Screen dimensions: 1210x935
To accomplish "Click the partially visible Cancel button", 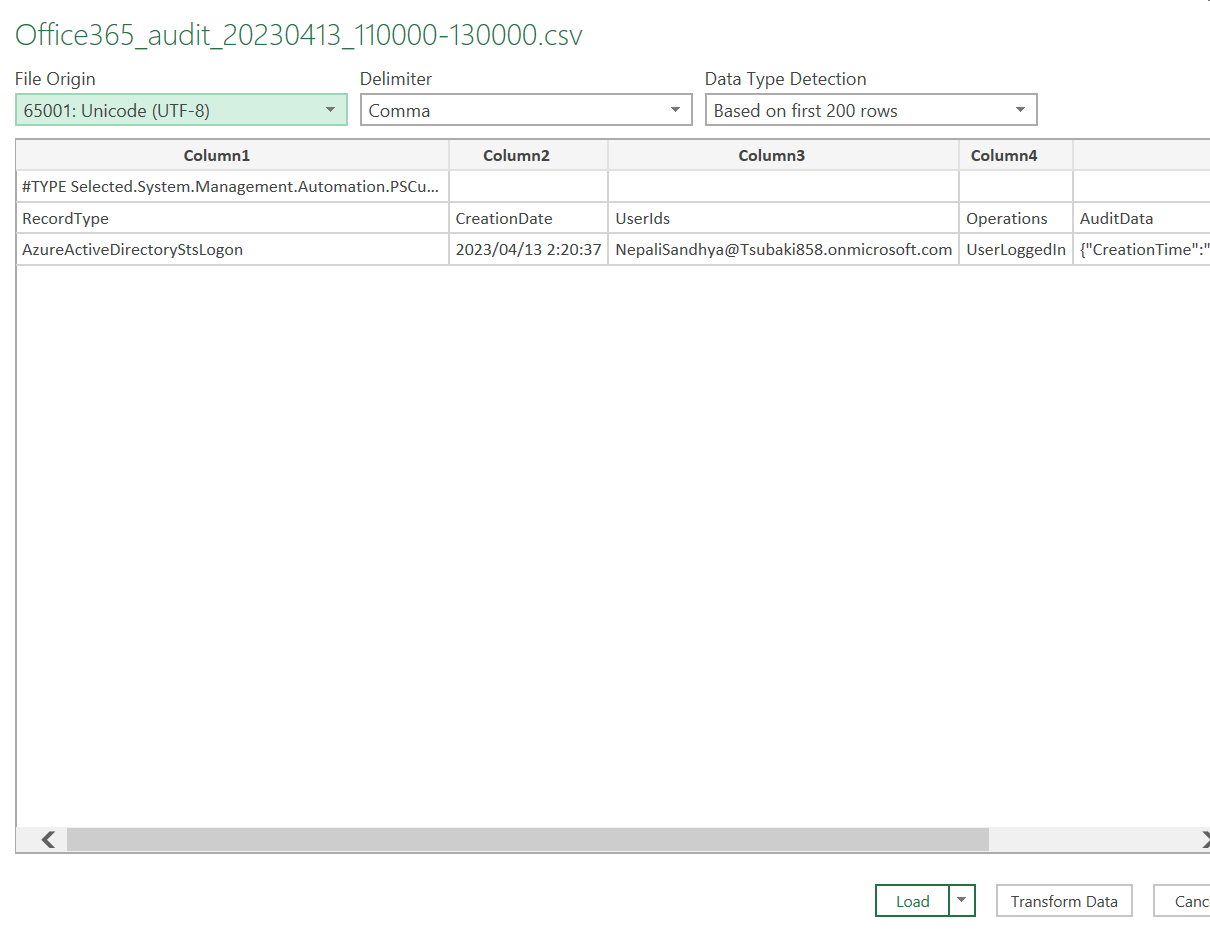I will pos(1182,901).
